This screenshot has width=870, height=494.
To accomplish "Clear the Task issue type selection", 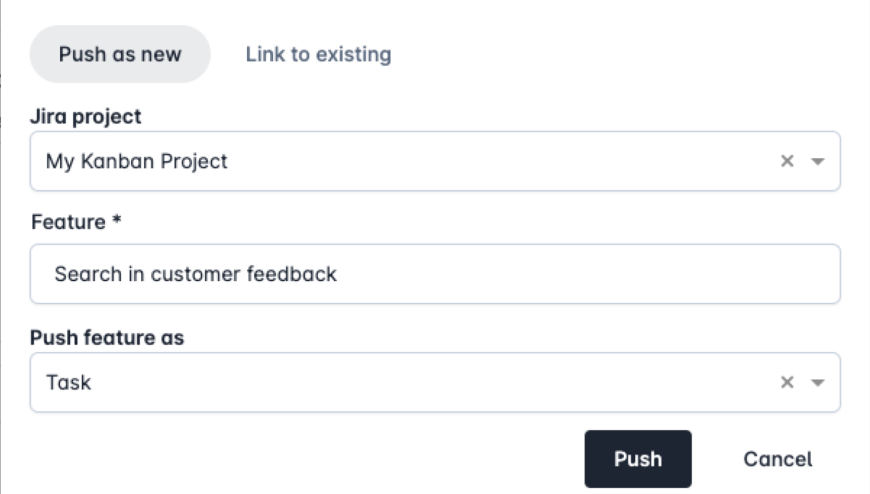I will pyautogui.click(x=787, y=382).
